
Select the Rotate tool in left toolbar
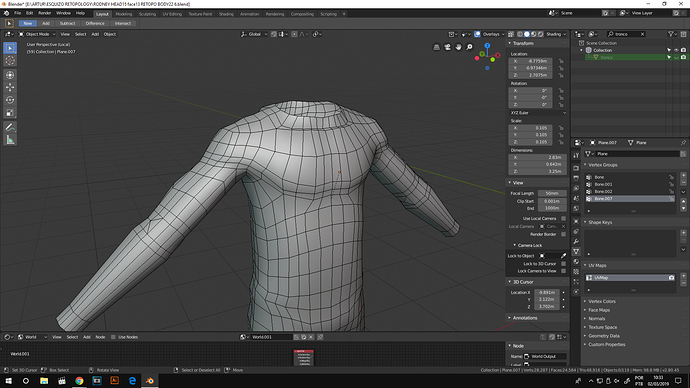[10, 100]
